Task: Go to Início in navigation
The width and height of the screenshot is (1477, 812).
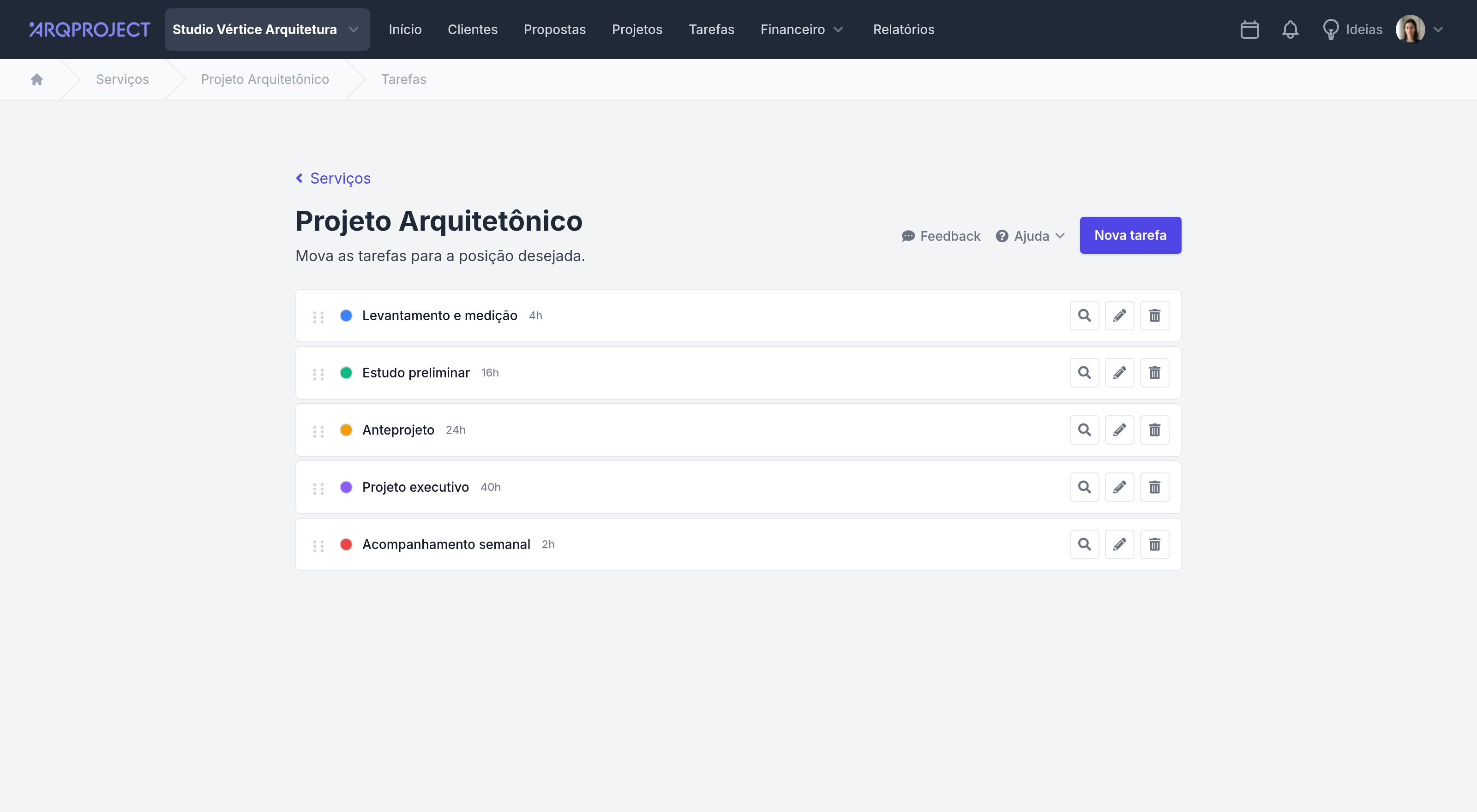Action: coord(405,29)
